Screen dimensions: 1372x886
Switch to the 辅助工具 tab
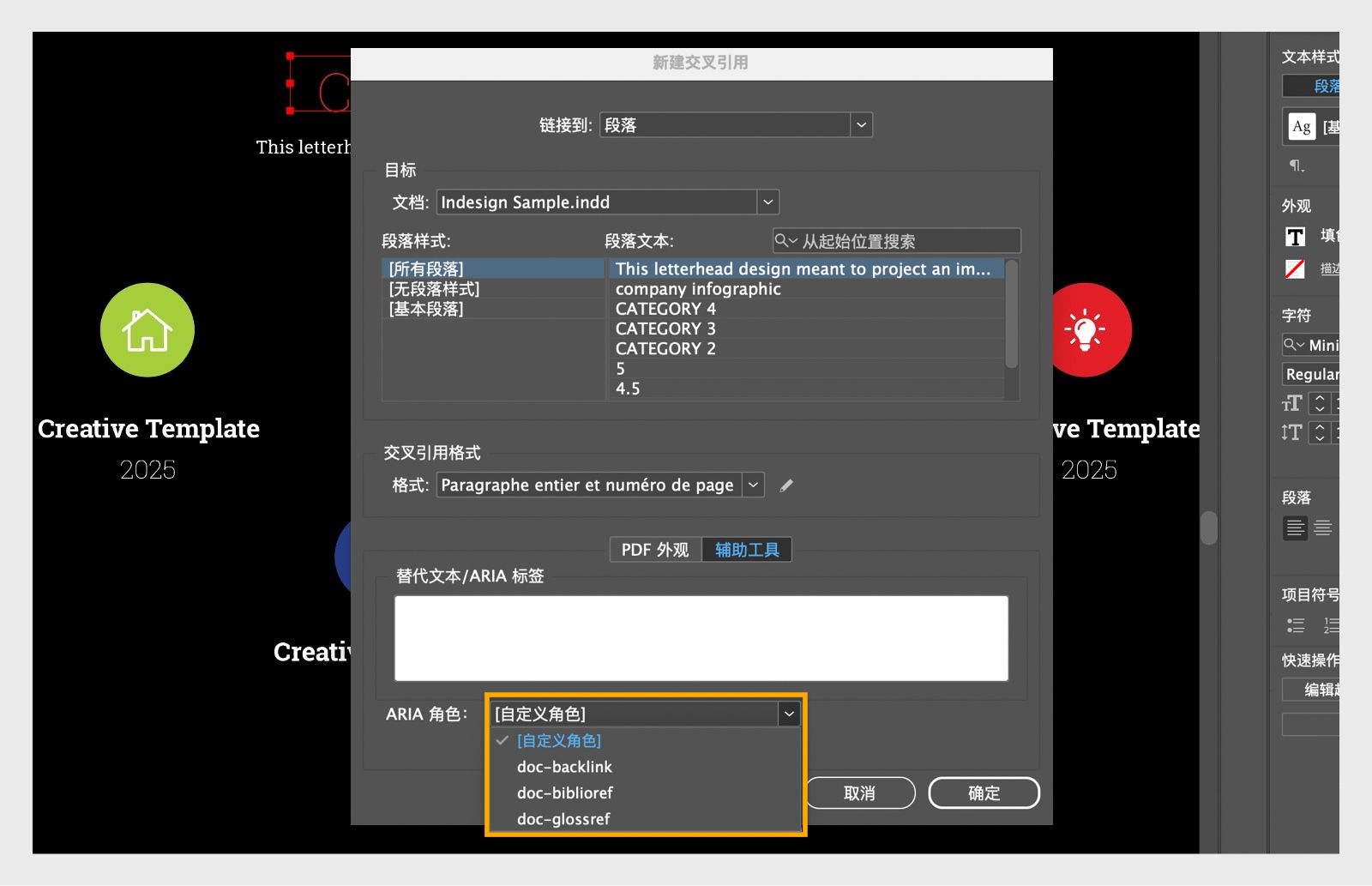click(x=746, y=550)
